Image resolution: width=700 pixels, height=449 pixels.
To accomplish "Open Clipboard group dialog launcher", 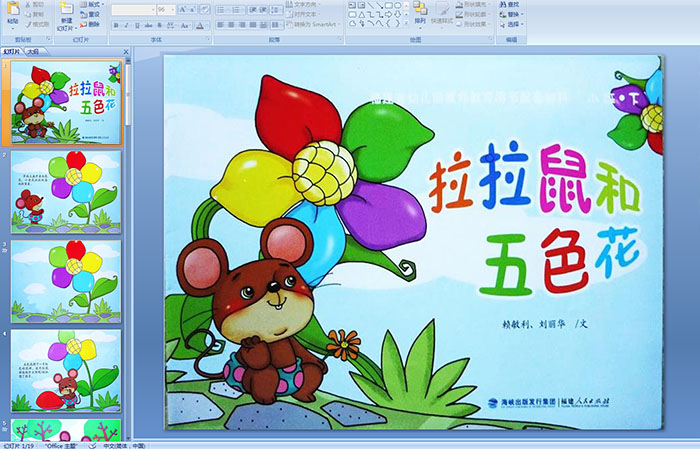I will click(x=49, y=40).
